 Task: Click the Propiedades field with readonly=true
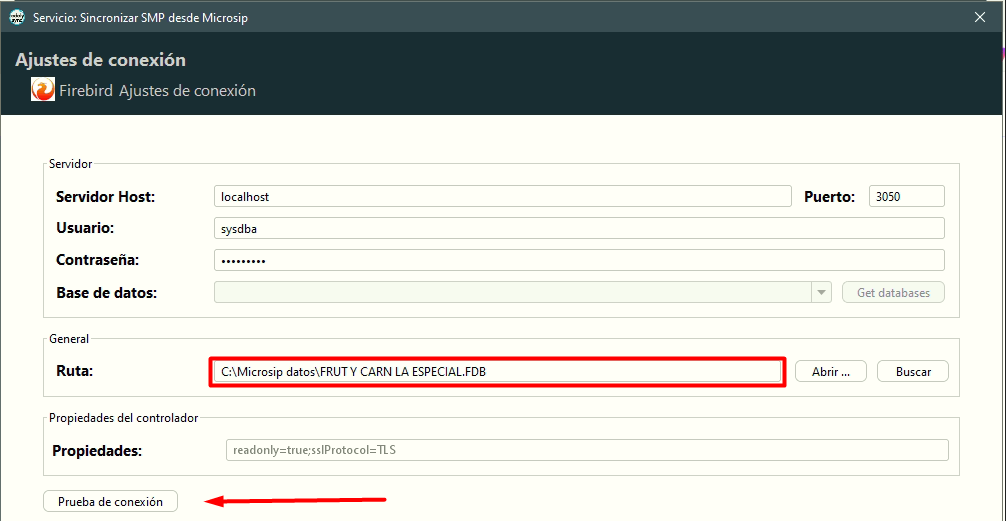(587, 450)
